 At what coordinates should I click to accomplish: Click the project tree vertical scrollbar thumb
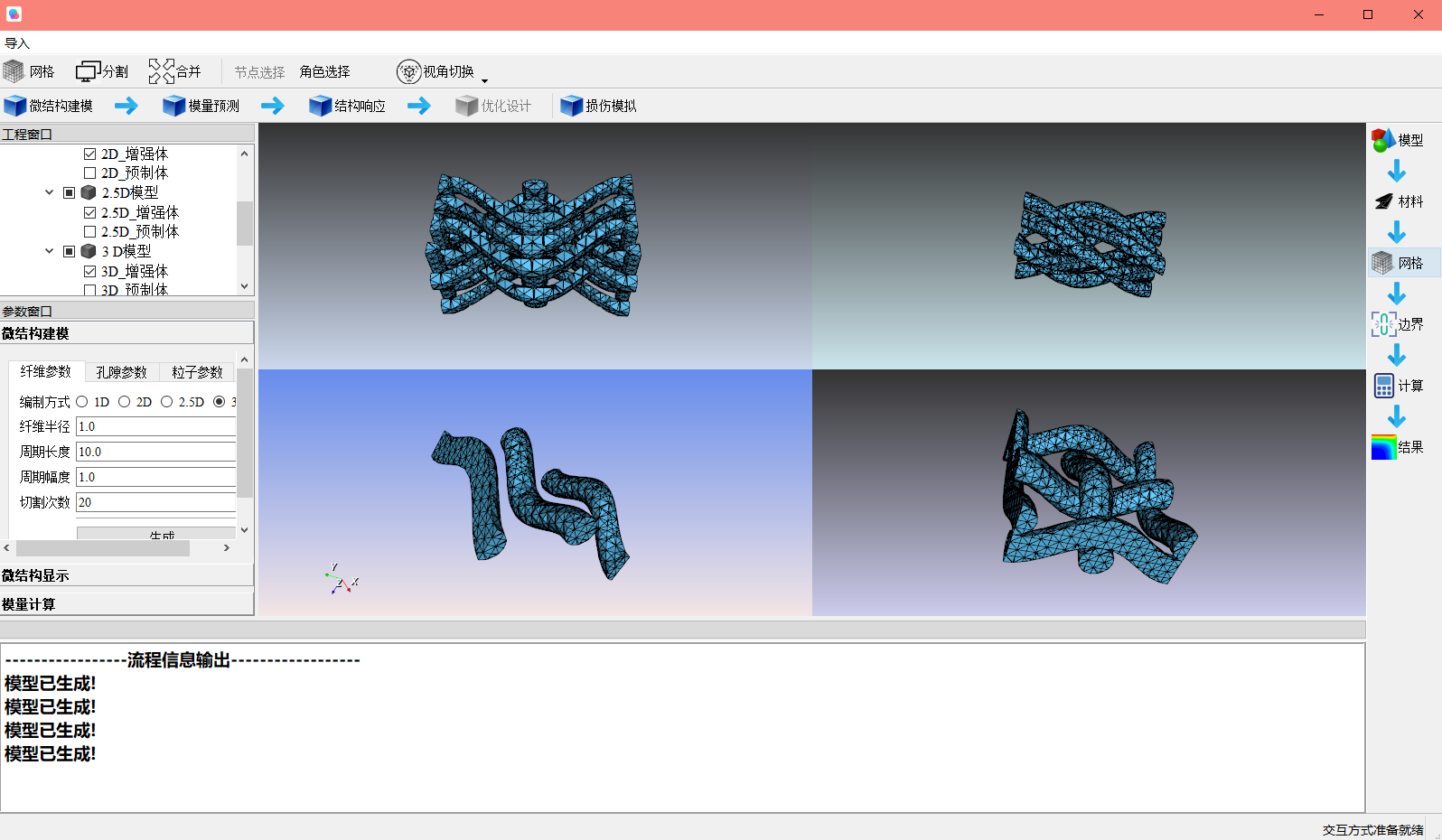tap(245, 223)
